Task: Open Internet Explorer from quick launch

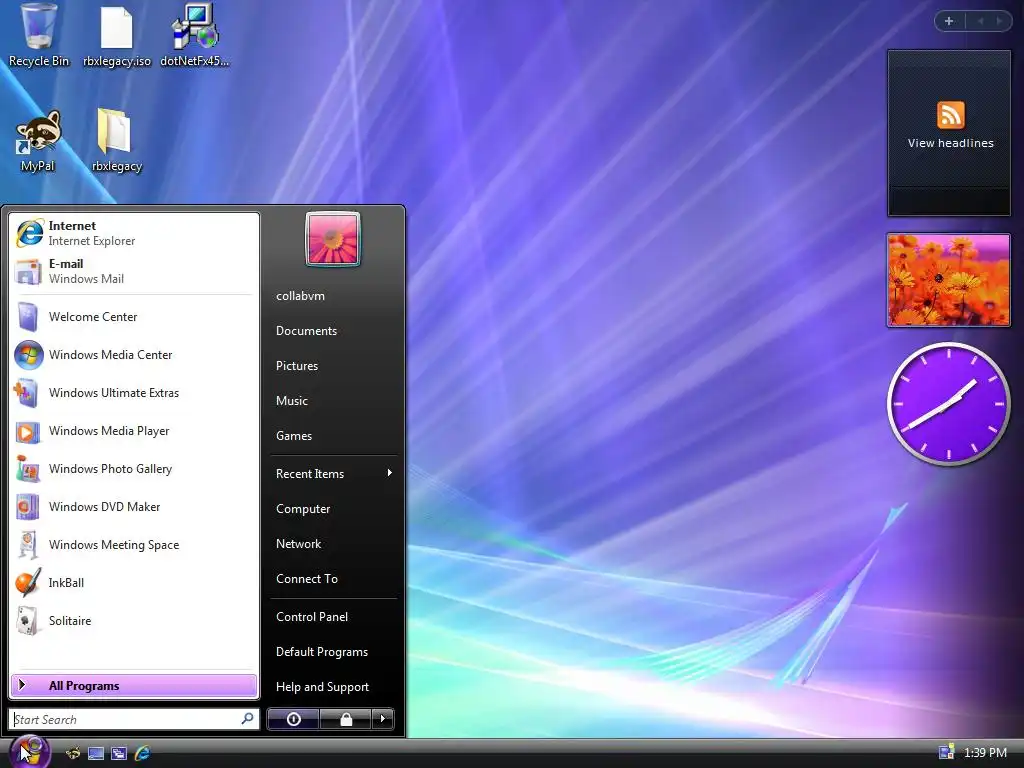Action: tap(142, 753)
